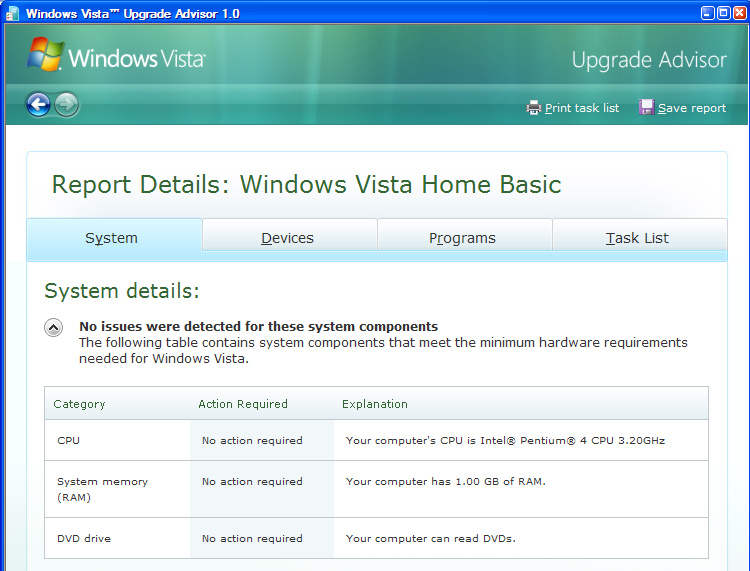Screen dimensions: 750x571
Task: Click the 'can read DVDs' explanation text
Action: click(430, 538)
